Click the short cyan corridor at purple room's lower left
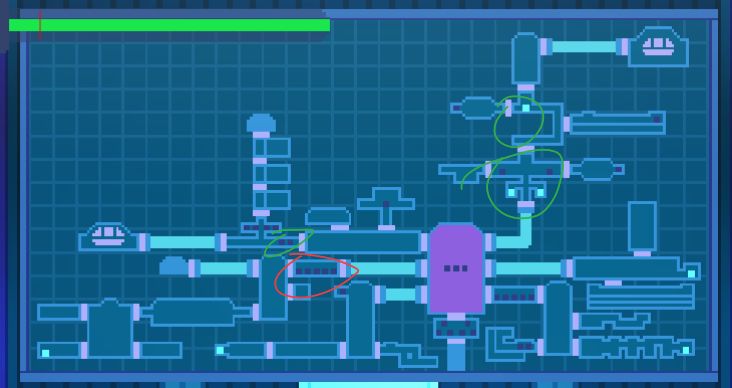Image resolution: width=732 pixels, height=388 pixels. coord(401,295)
